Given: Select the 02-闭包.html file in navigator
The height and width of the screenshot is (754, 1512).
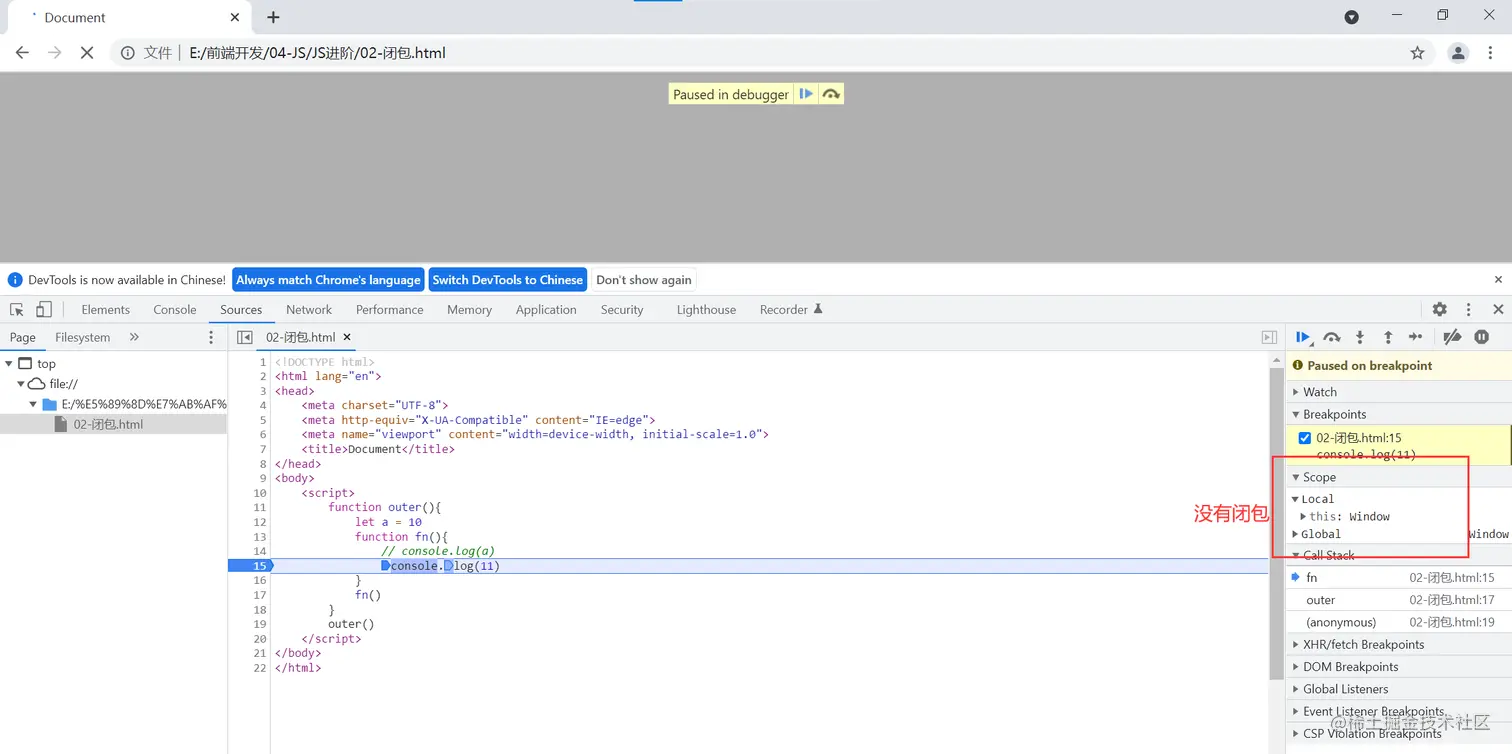Looking at the screenshot, I should tap(113, 424).
